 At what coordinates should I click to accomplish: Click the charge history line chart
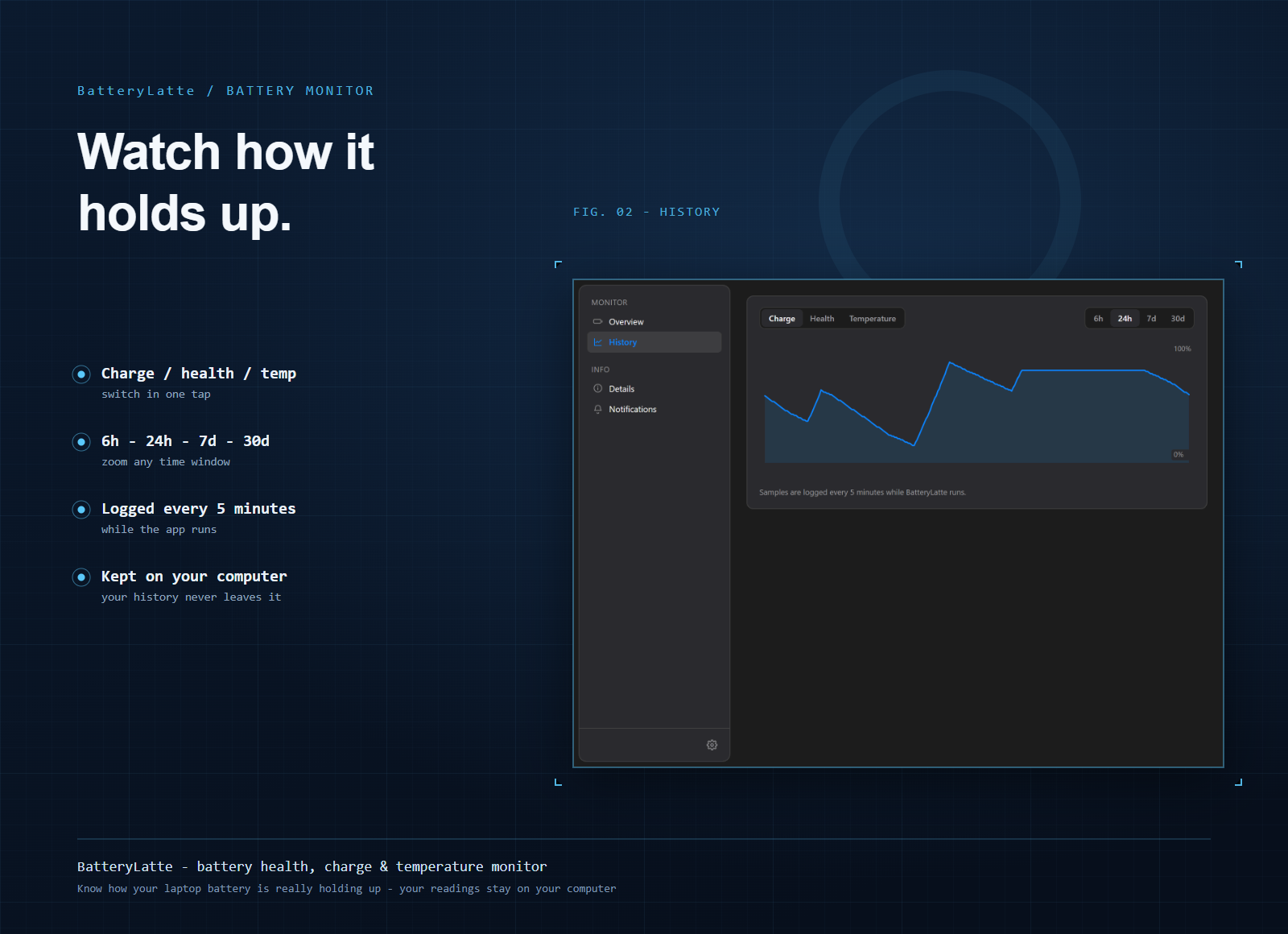pyautogui.click(x=976, y=411)
